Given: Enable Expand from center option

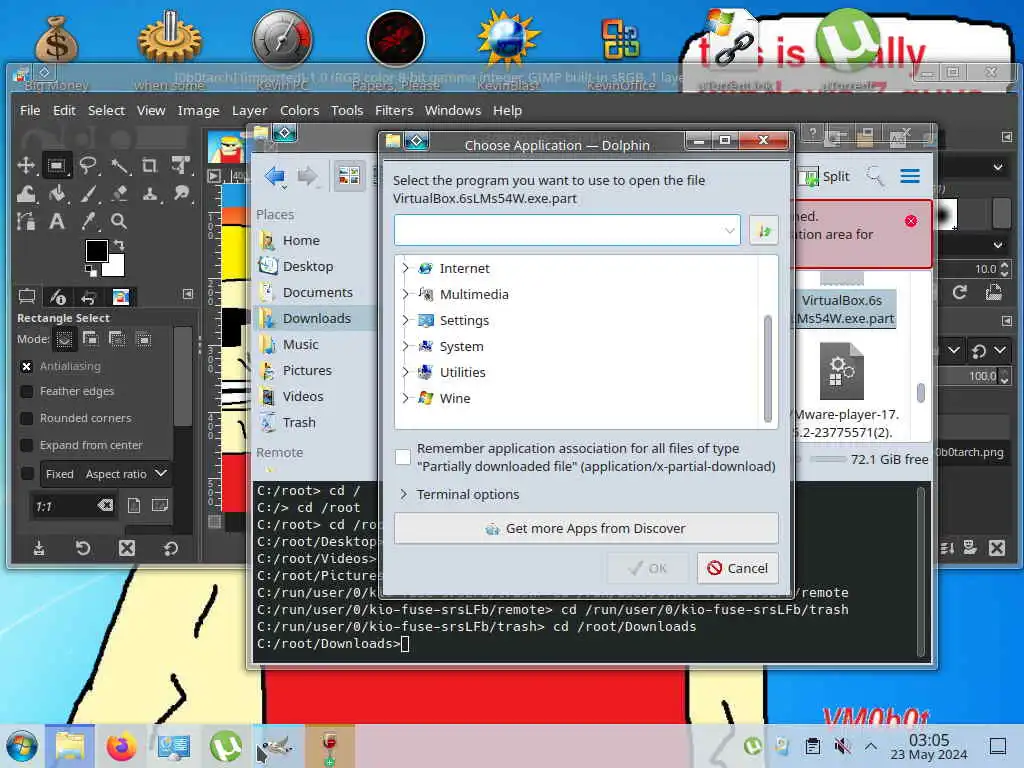Looking at the screenshot, I should 26,445.
